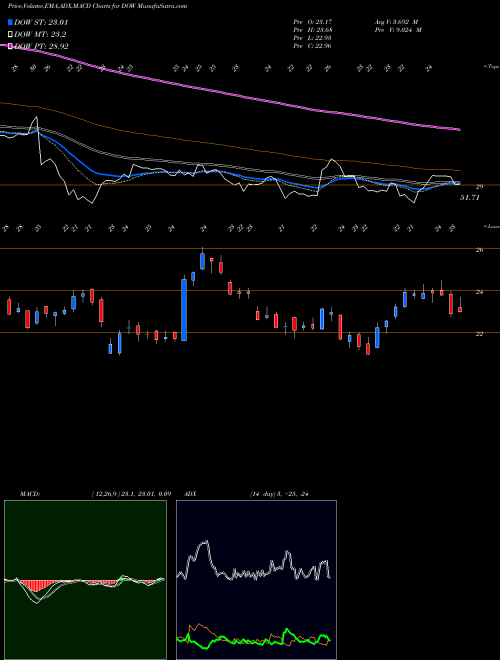This screenshot has width=500, height=660.
Task: Select the 'DOW ST: 23.01' legend text
Action: coord(41,23)
